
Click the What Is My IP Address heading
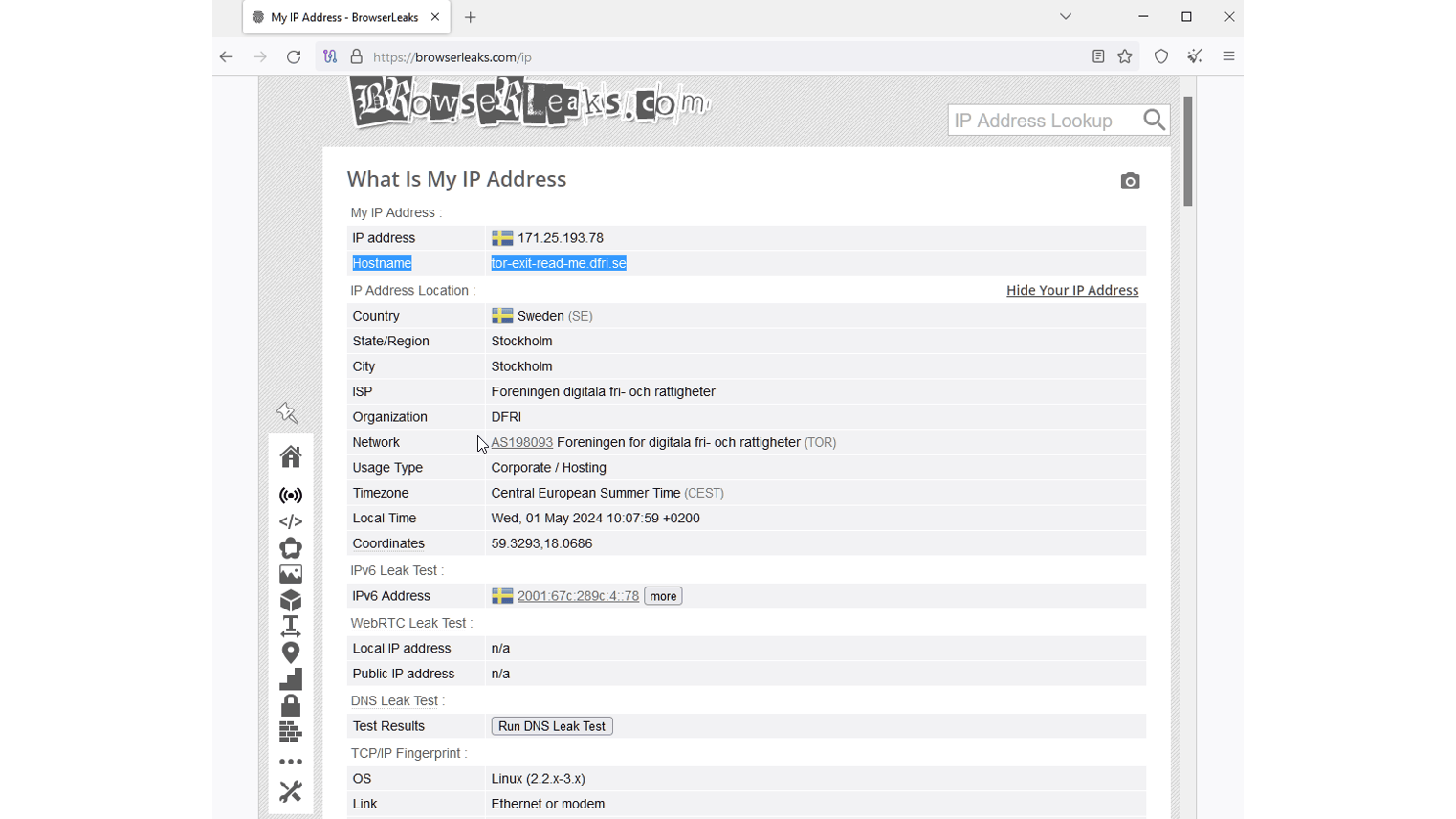pyautogui.click(x=456, y=179)
